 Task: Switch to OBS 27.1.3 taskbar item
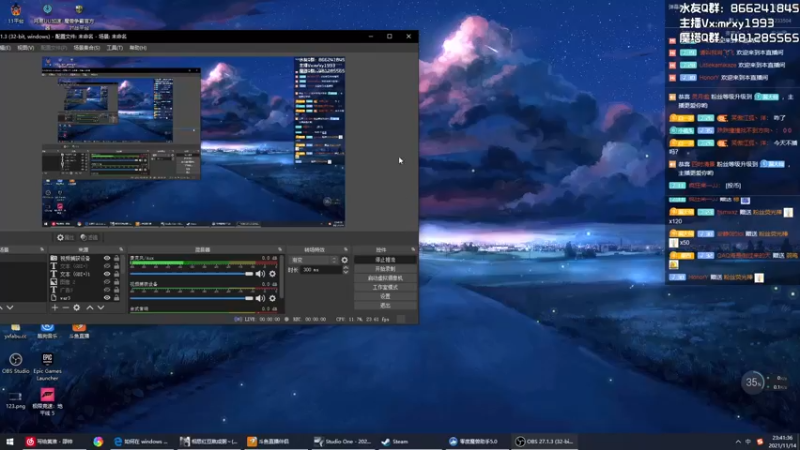click(544, 441)
